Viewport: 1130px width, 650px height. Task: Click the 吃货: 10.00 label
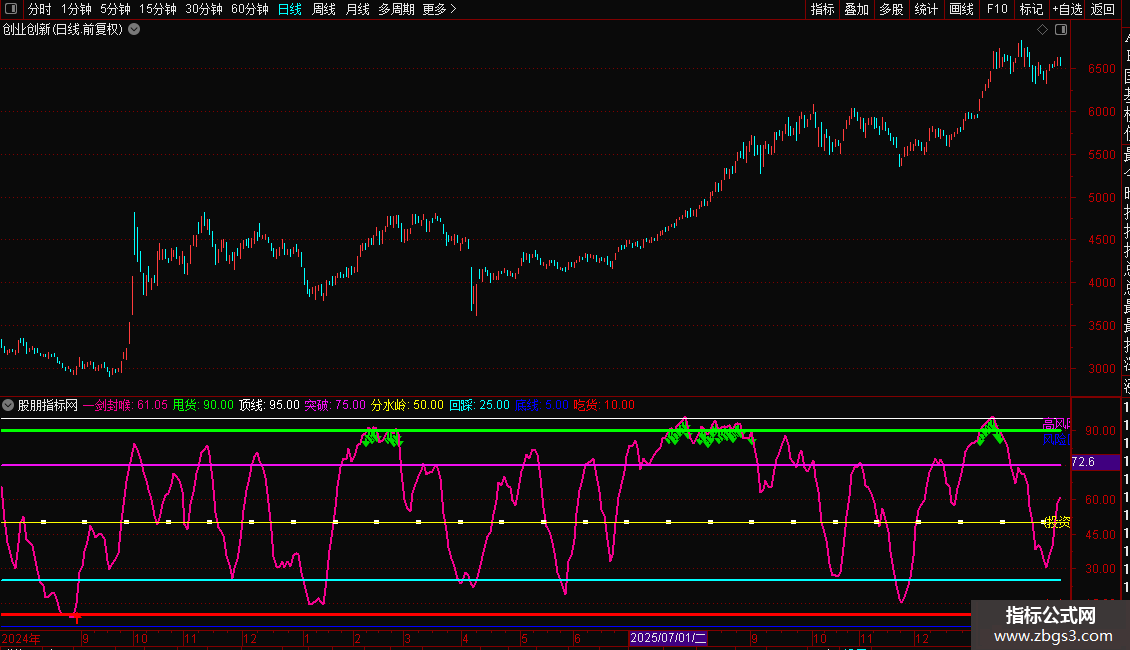(604, 405)
